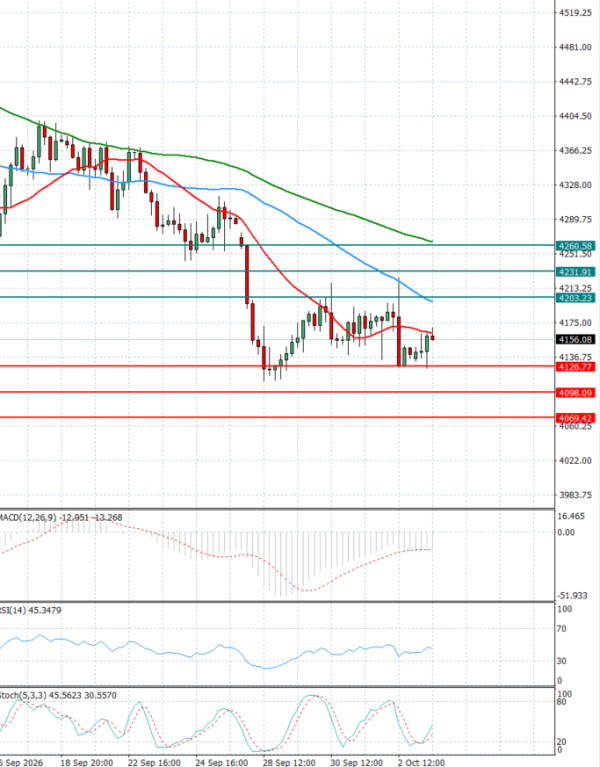Screen dimensions: 600x767
Task: Click the 4231.91 teal resistance price label
Action: coord(576,272)
